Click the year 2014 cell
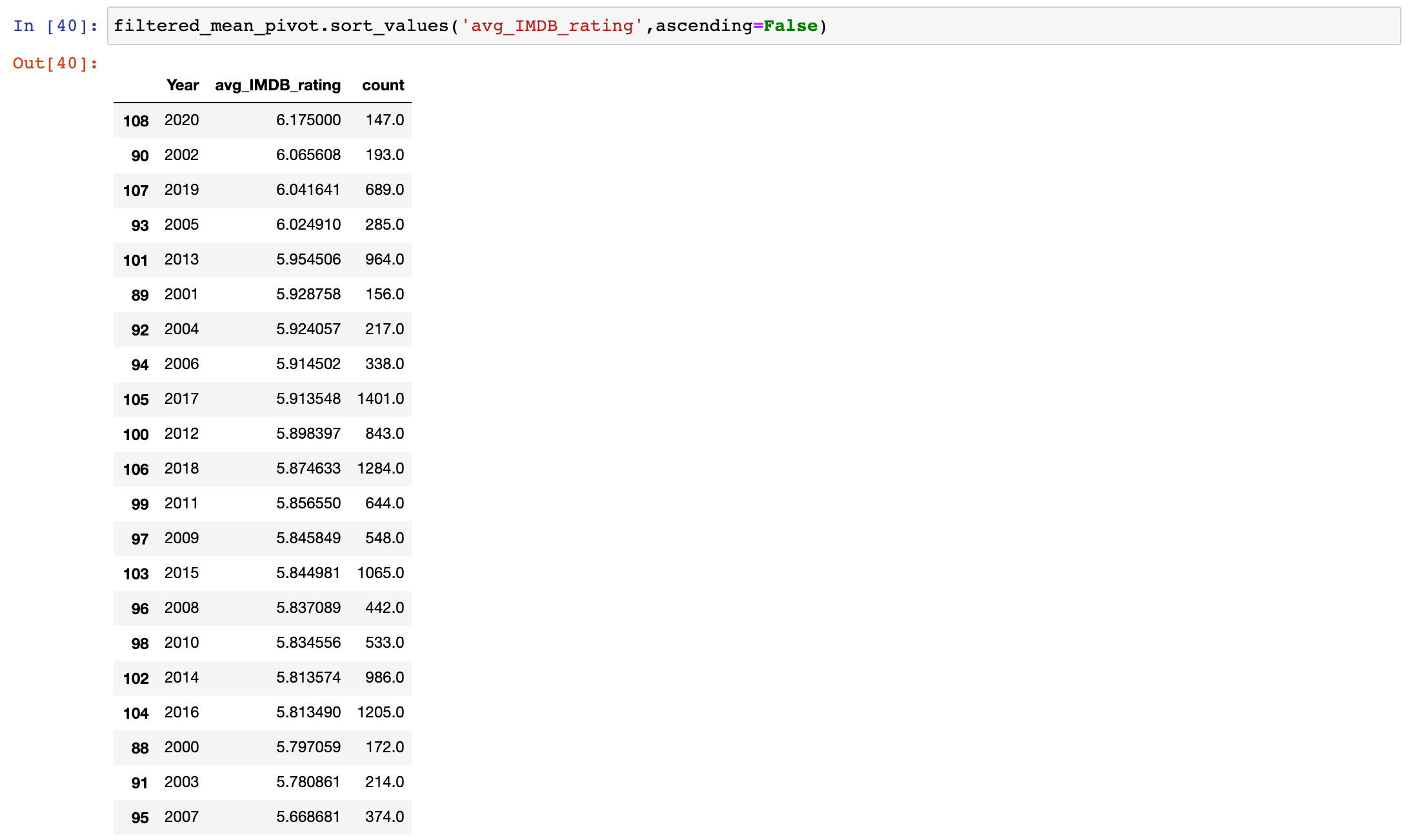Screen dimensions: 1413x840 (x=181, y=677)
